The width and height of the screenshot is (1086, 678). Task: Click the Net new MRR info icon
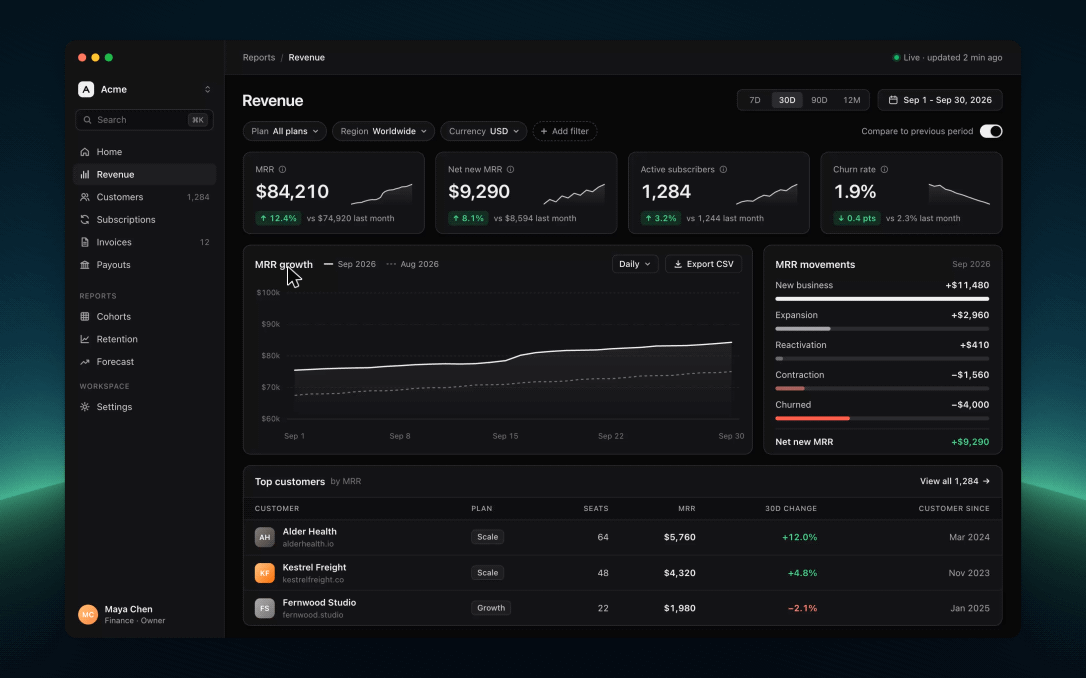[x=510, y=169]
